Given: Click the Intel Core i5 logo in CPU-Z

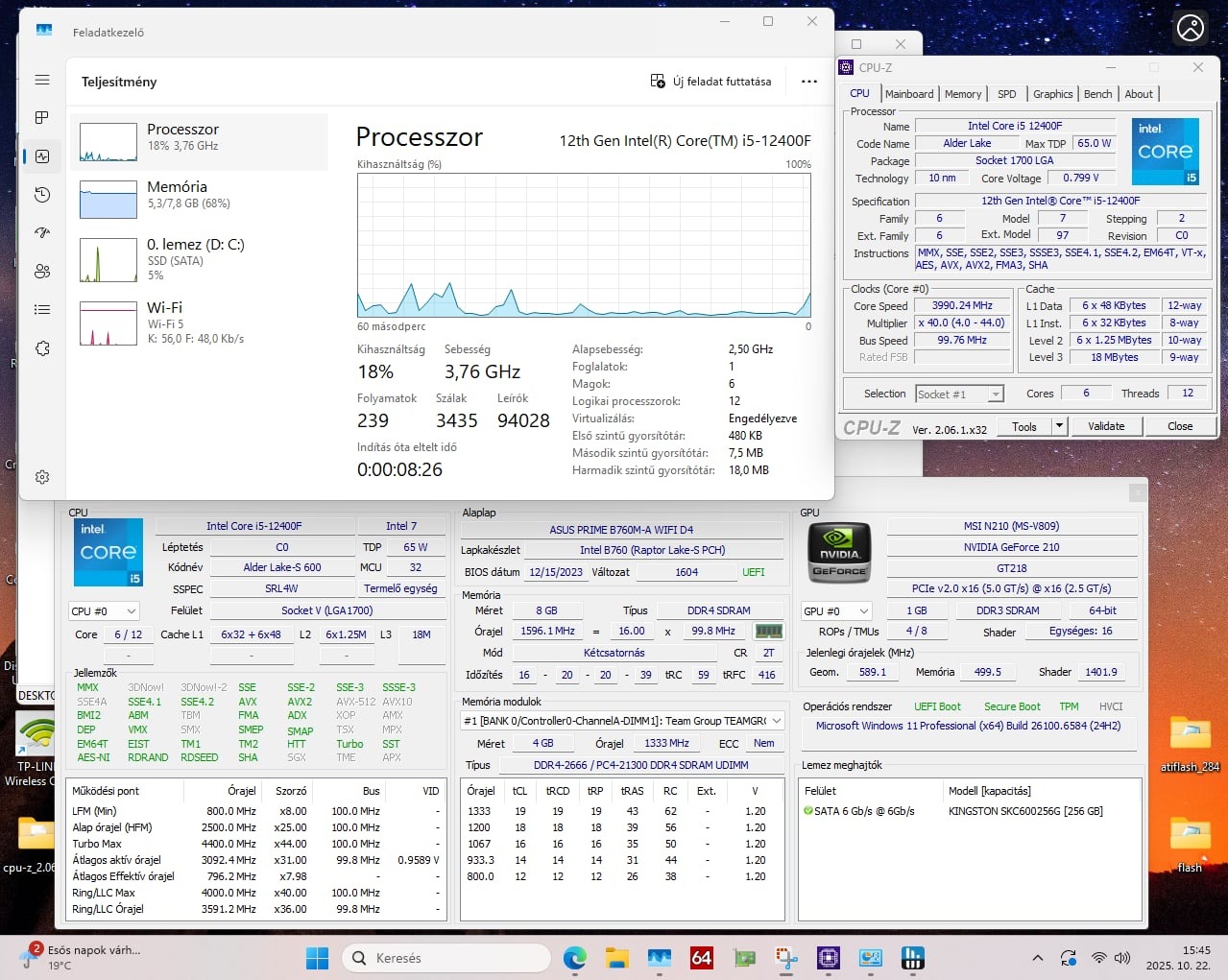Looking at the screenshot, I should (x=1166, y=152).
